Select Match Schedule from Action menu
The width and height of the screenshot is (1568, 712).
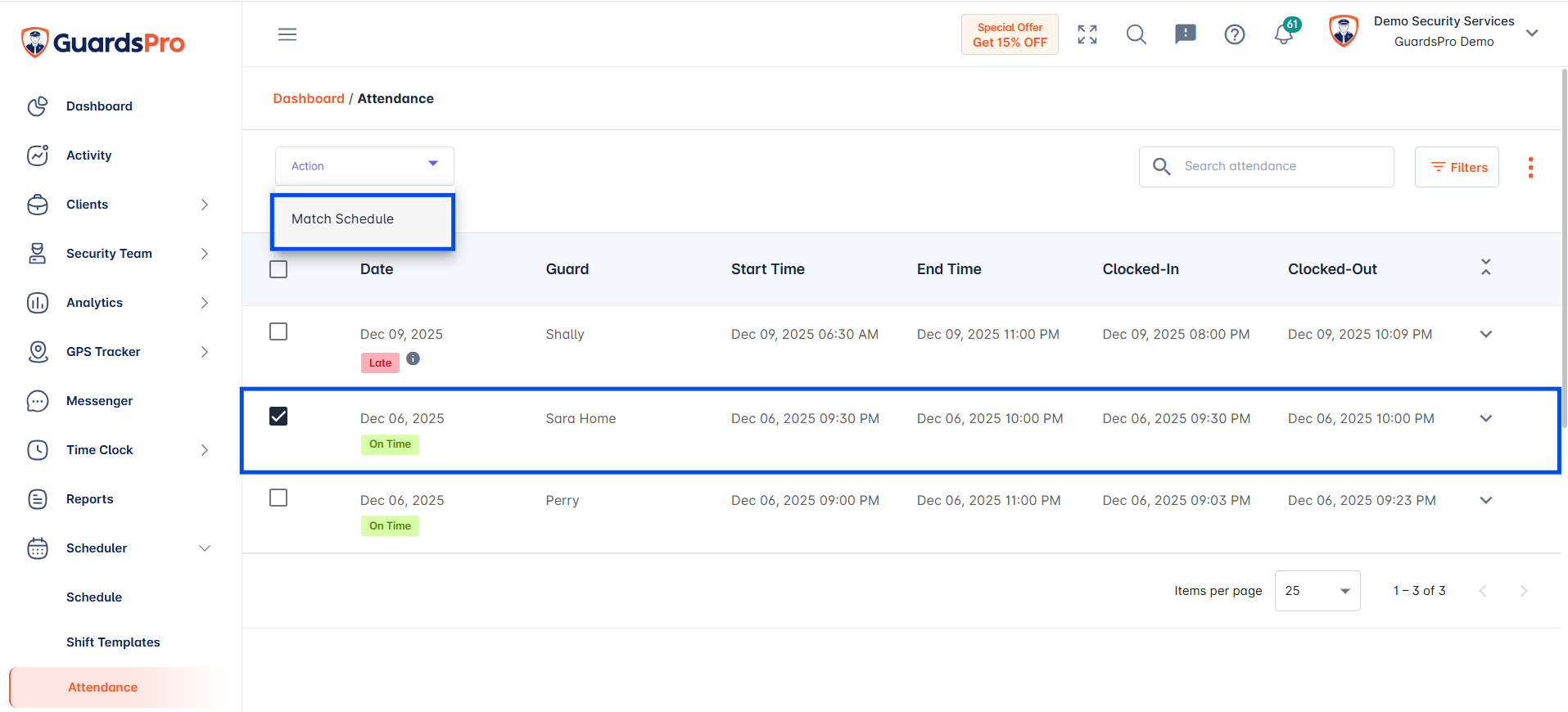tap(363, 219)
